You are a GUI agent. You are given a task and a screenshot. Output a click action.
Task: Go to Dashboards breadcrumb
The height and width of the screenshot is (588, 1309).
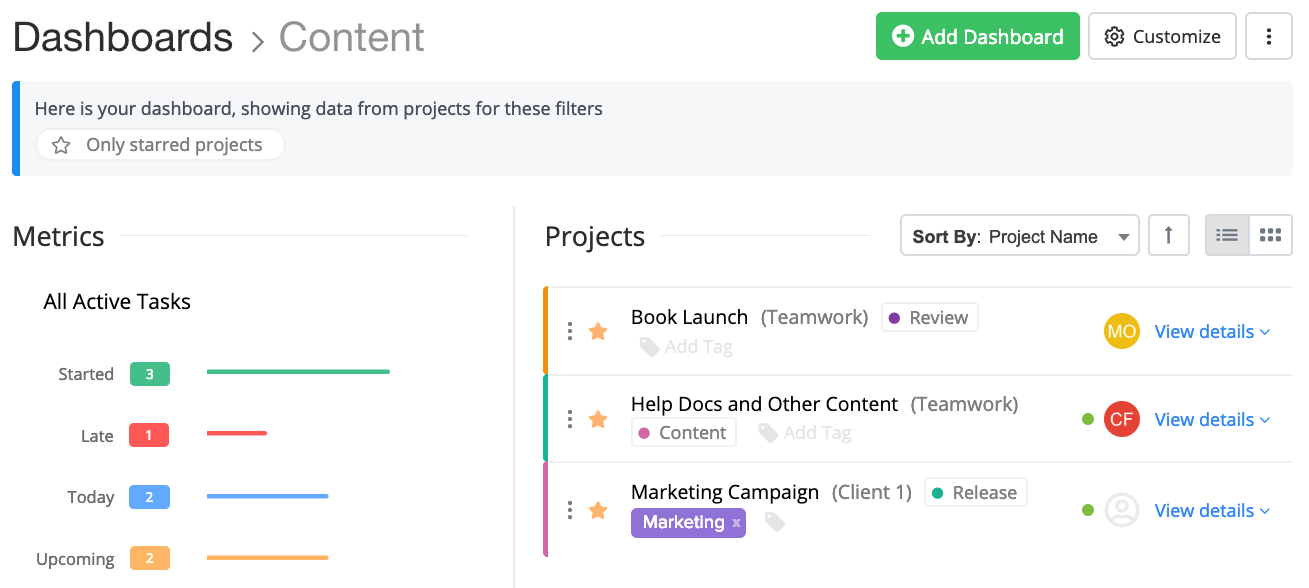coord(123,38)
